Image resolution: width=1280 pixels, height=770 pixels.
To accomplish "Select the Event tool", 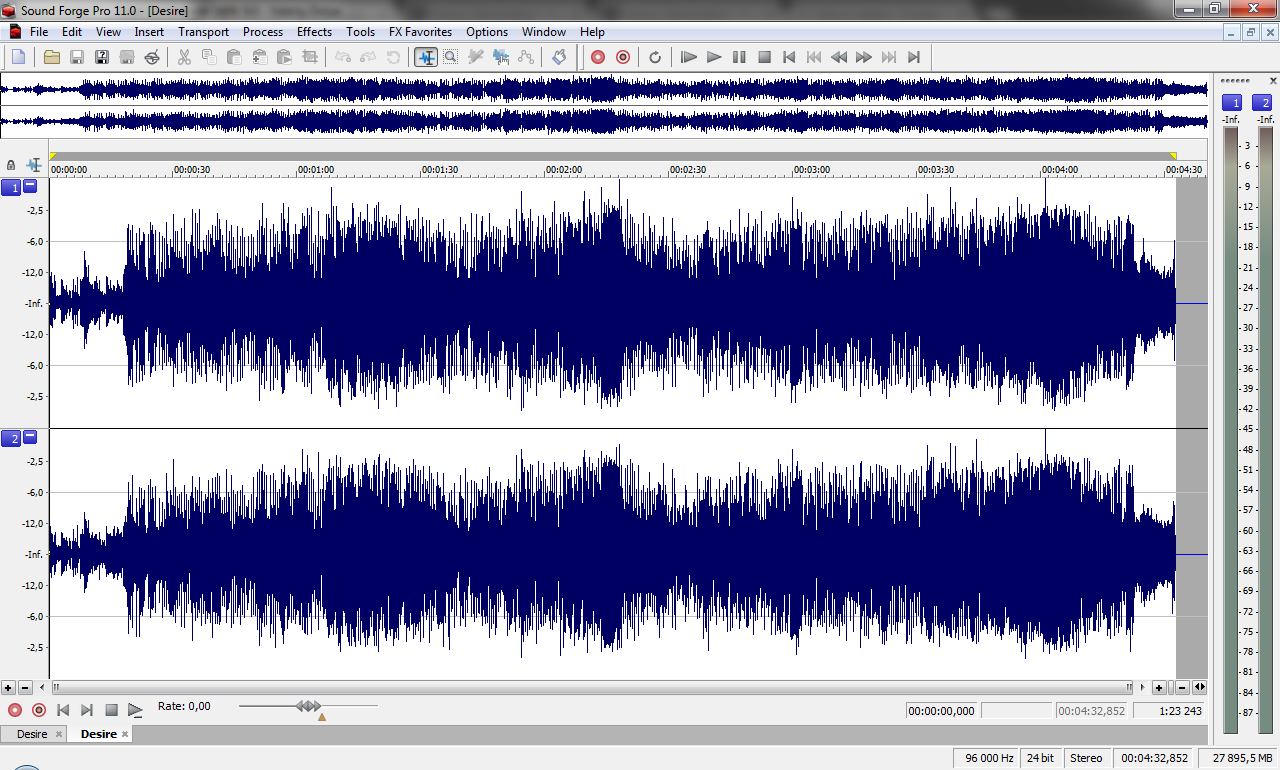I will pos(501,57).
